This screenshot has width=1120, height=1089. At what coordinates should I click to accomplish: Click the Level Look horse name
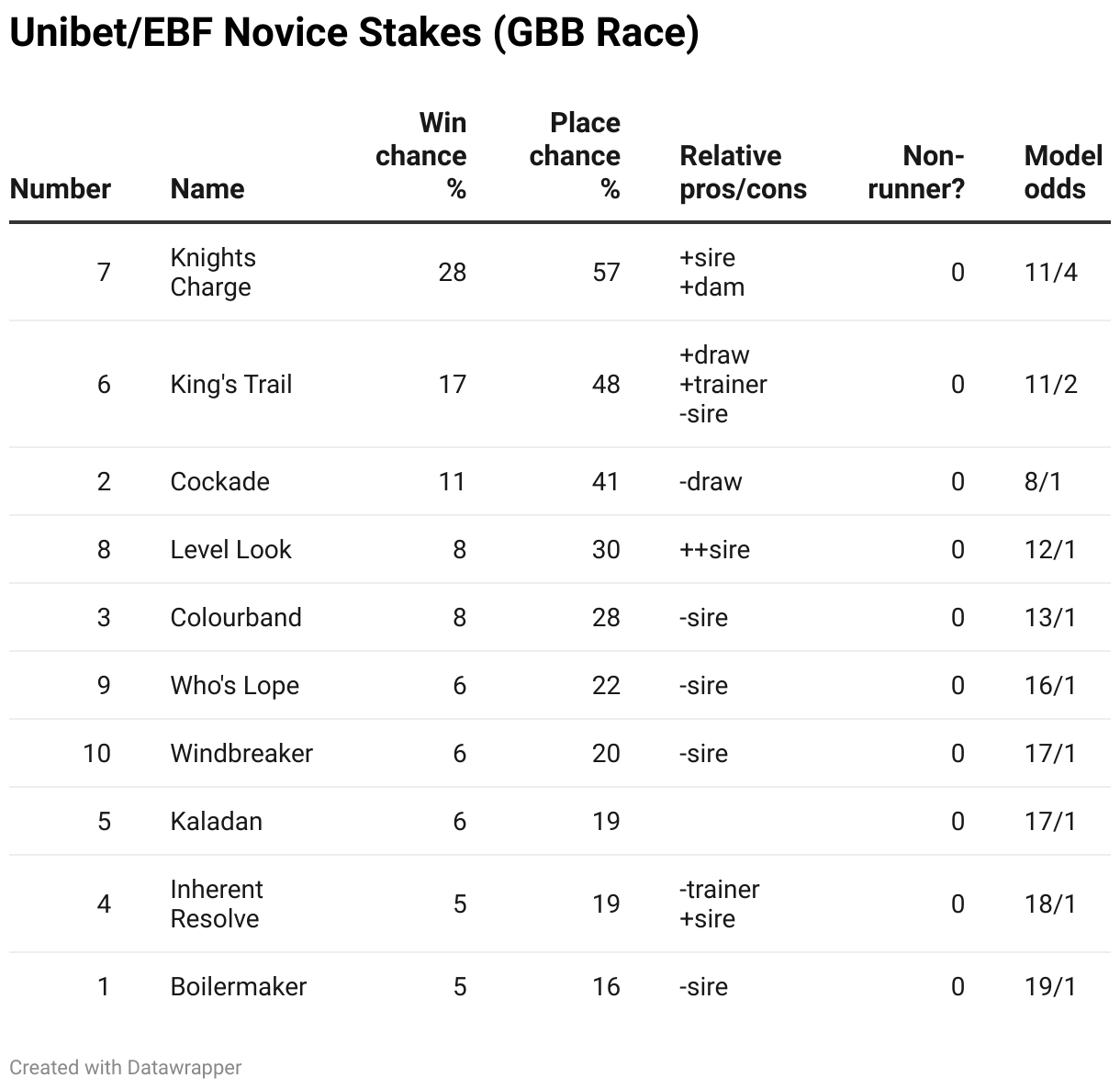coord(230,550)
